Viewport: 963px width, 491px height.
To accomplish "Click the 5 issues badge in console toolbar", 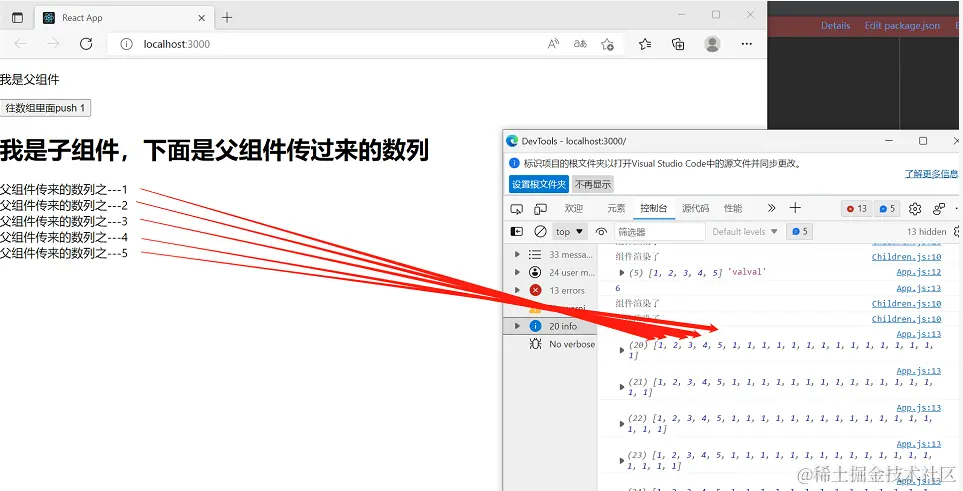I will pyautogui.click(x=800, y=232).
